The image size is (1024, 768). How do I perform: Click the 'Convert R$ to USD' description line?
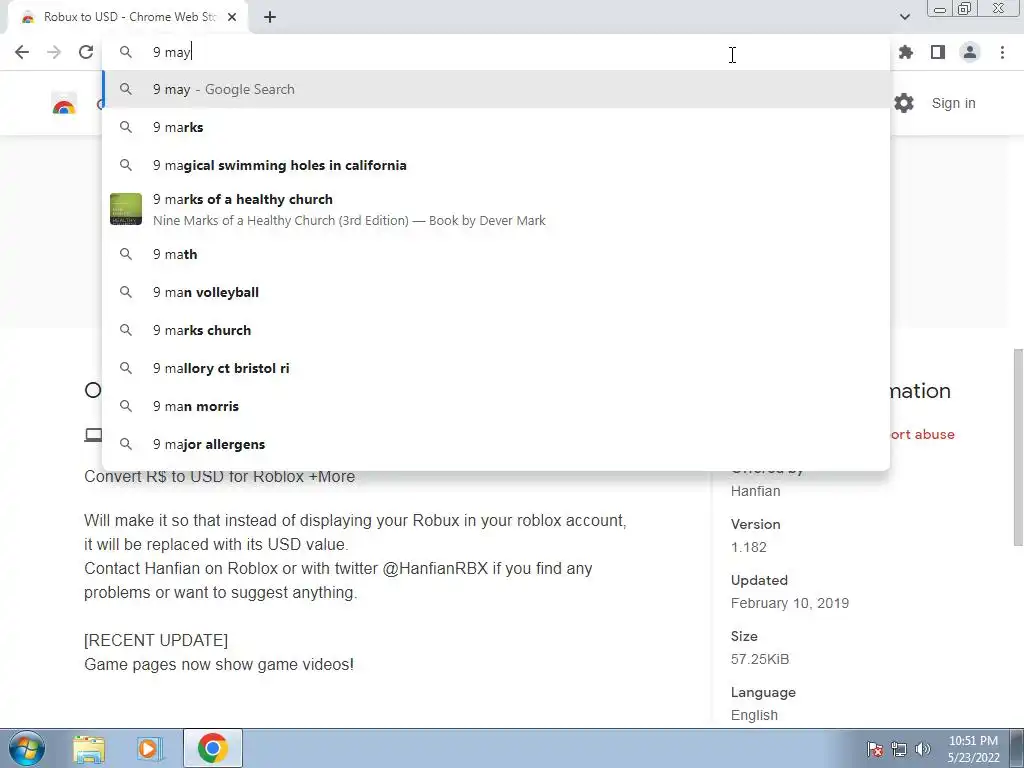click(x=219, y=476)
